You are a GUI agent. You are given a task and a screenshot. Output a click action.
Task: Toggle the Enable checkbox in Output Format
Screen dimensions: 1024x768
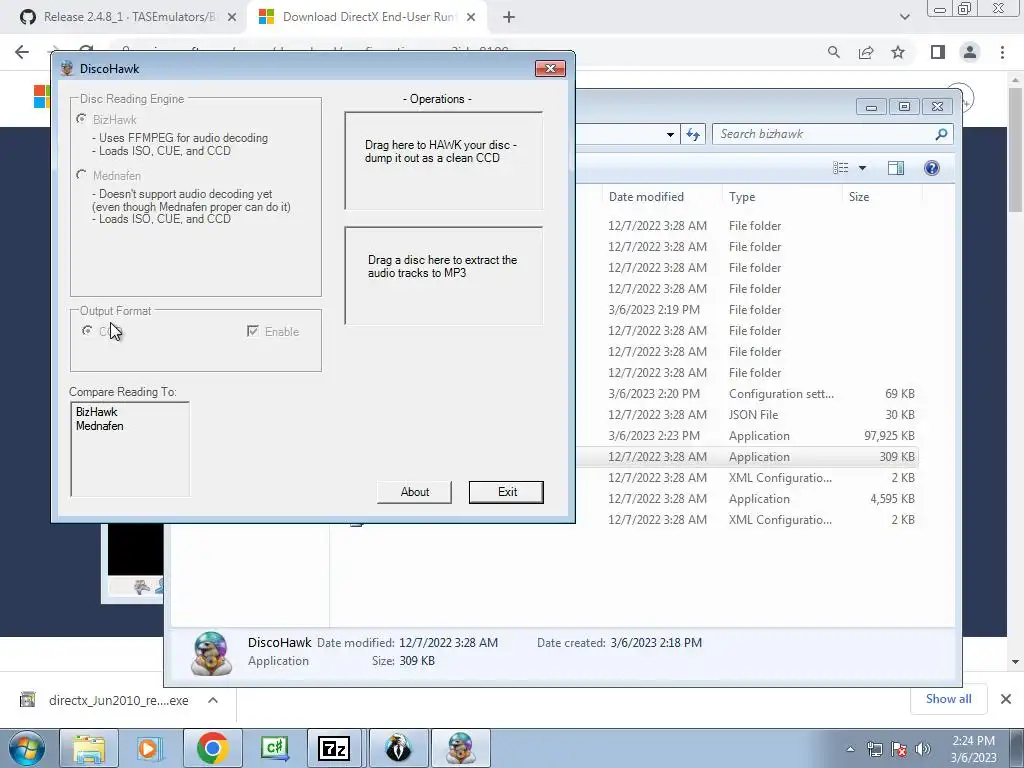pos(253,331)
